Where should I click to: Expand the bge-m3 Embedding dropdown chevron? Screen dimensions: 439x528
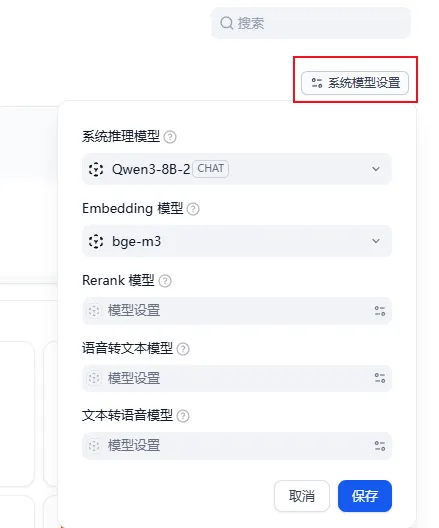tap(376, 241)
